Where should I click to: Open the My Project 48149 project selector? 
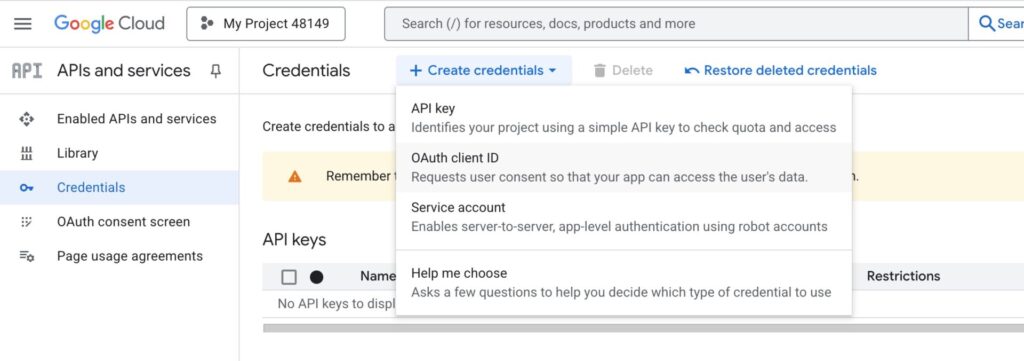pos(266,24)
